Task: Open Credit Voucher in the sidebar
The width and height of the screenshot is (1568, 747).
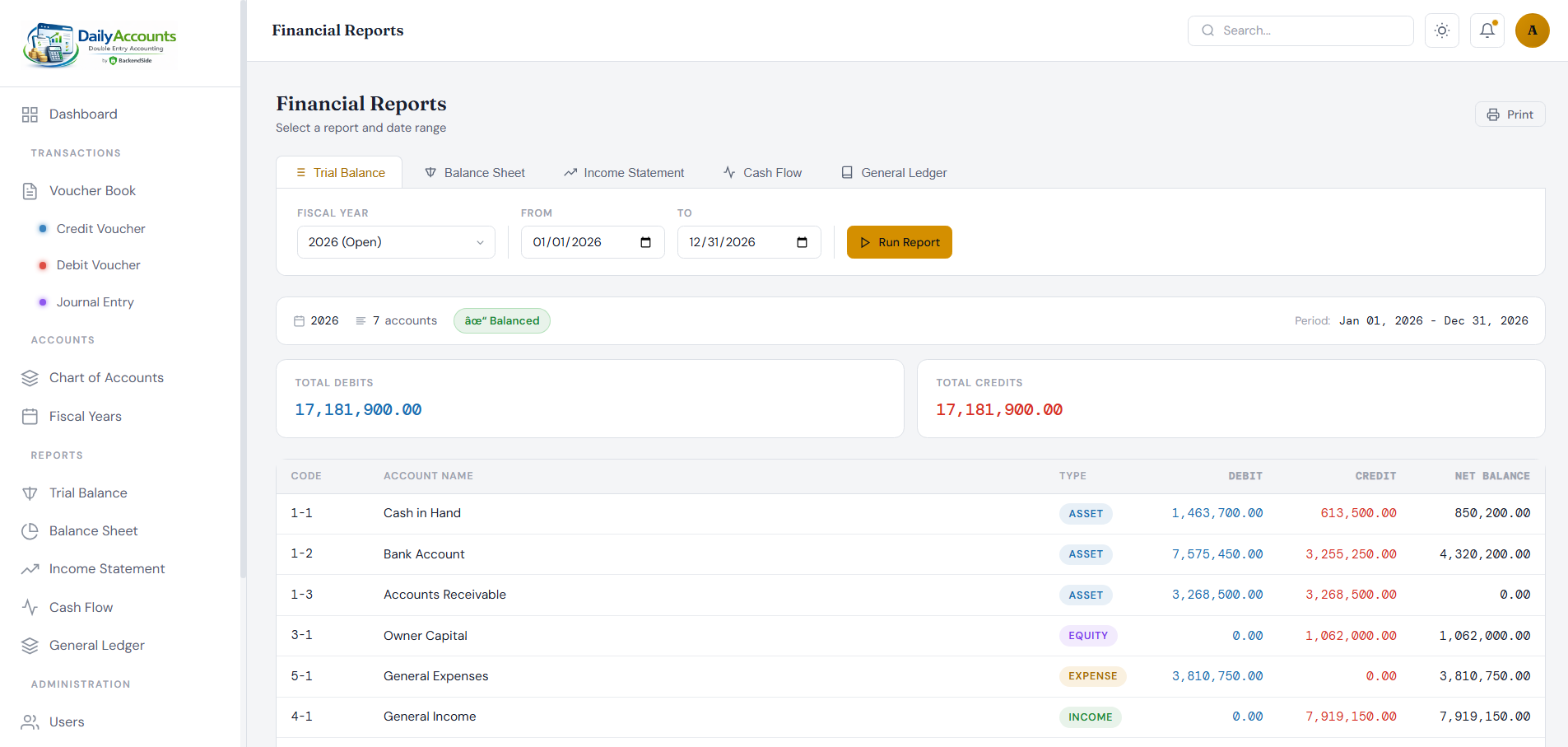Action: [x=100, y=229]
